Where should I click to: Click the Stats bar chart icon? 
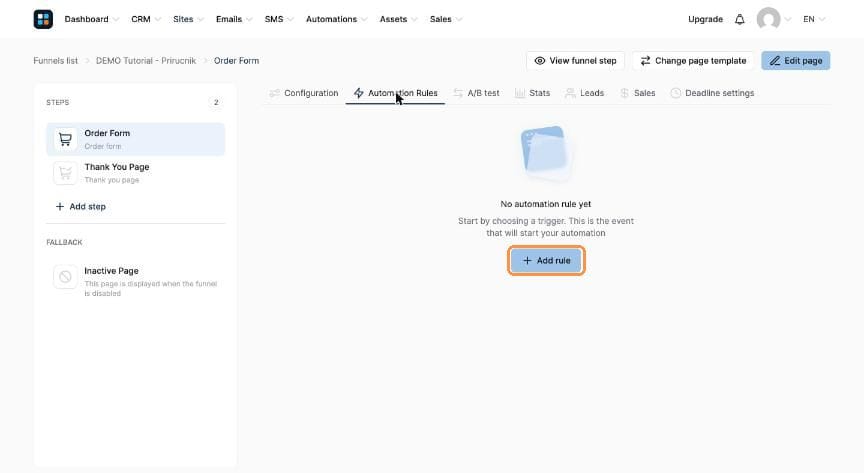pos(520,93)
